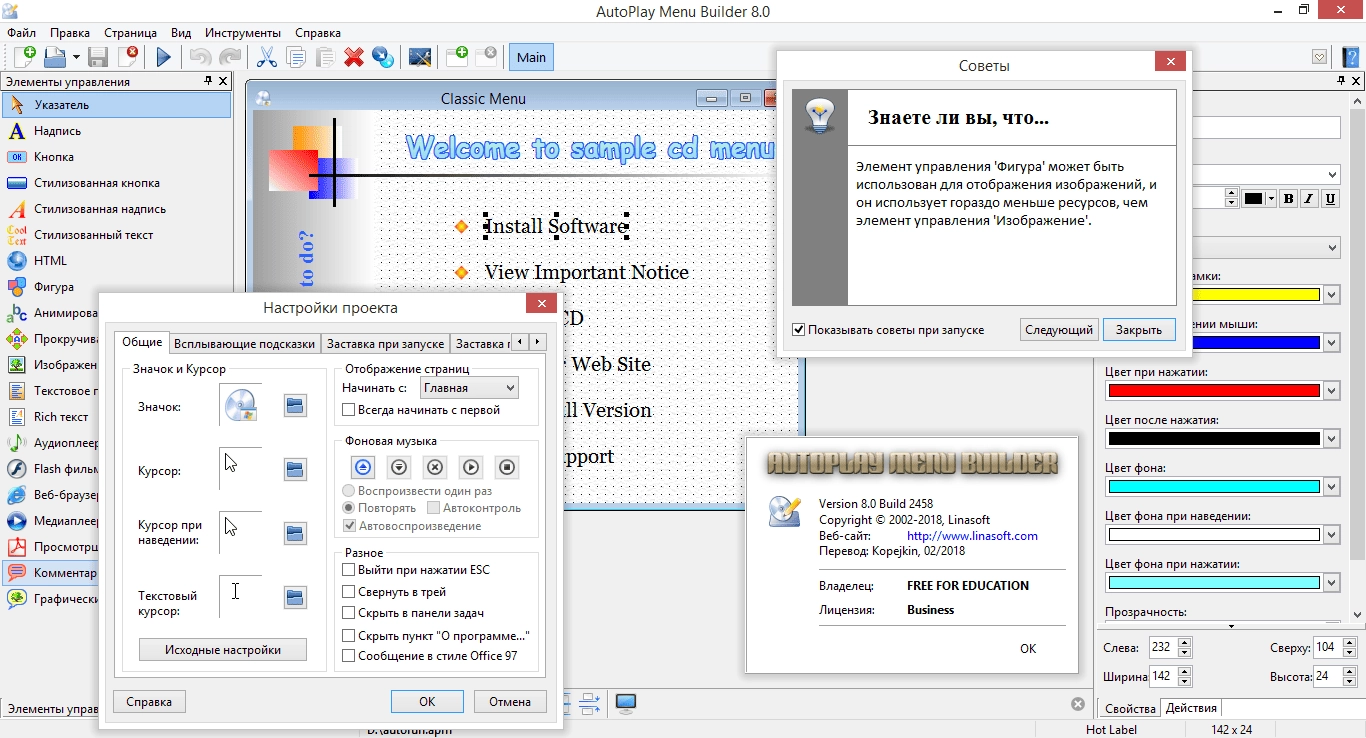Click the black font color swatch
Viewport: 1366px width, 738px height.
1253,198
